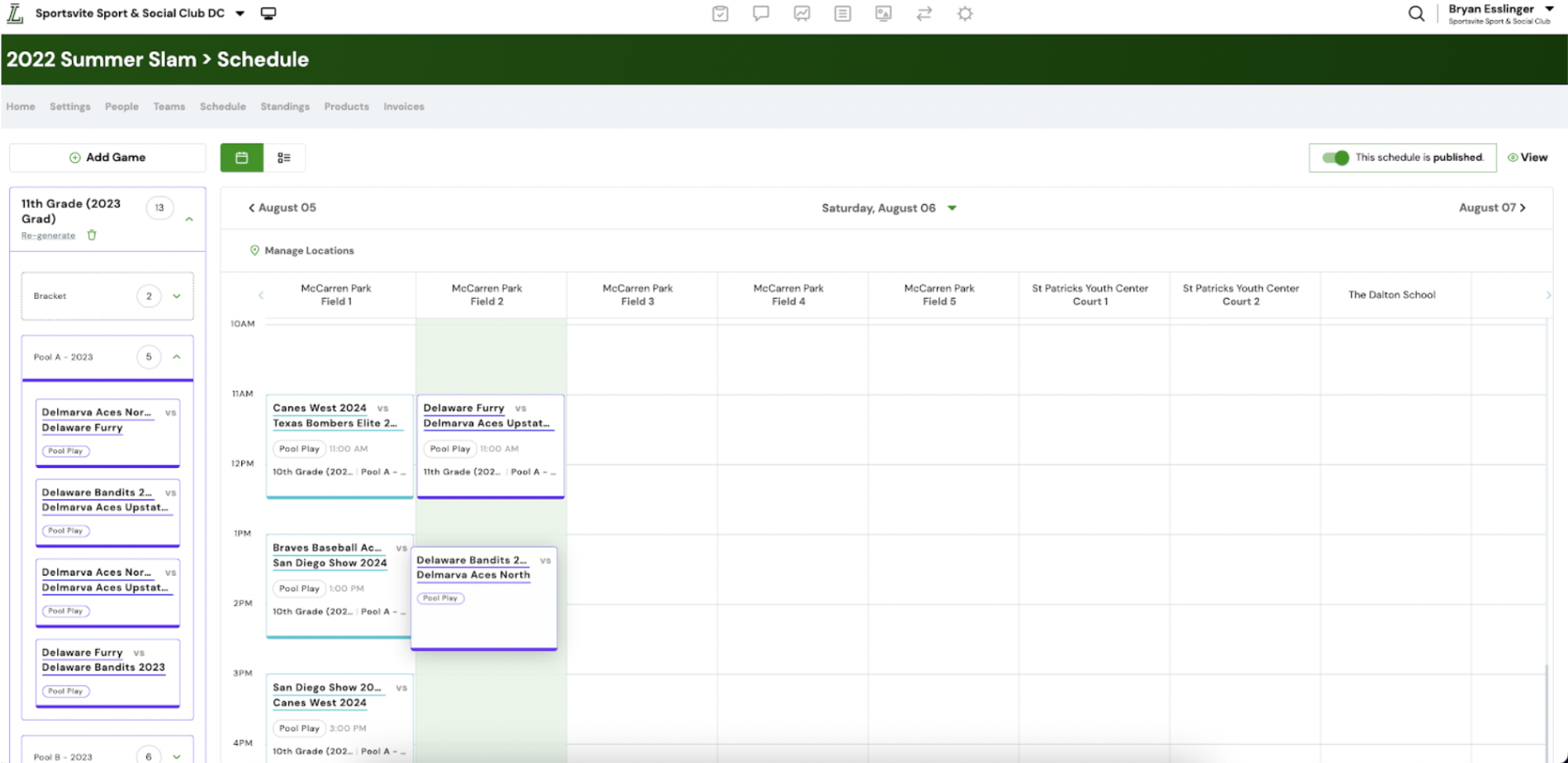
Task: Open the messages chat bubble icon
Action: [x=761, y=13]
